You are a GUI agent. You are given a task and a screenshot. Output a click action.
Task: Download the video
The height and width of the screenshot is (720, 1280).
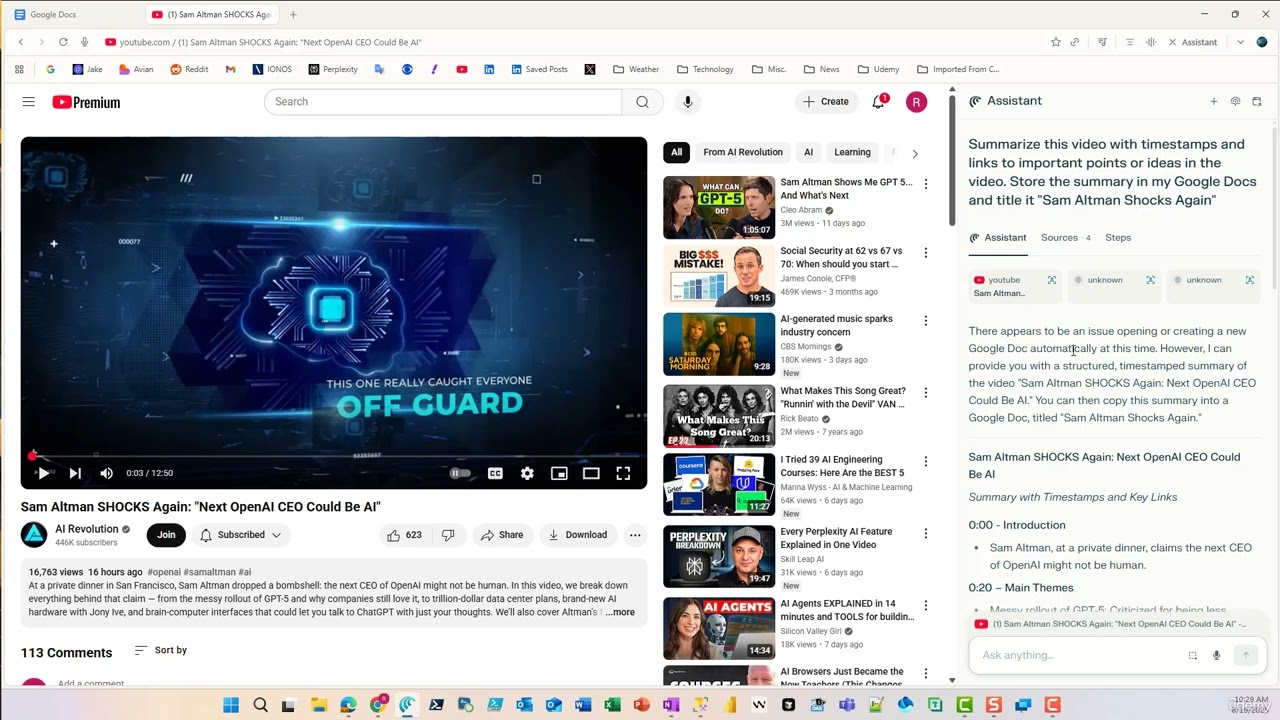click(577, 535)
